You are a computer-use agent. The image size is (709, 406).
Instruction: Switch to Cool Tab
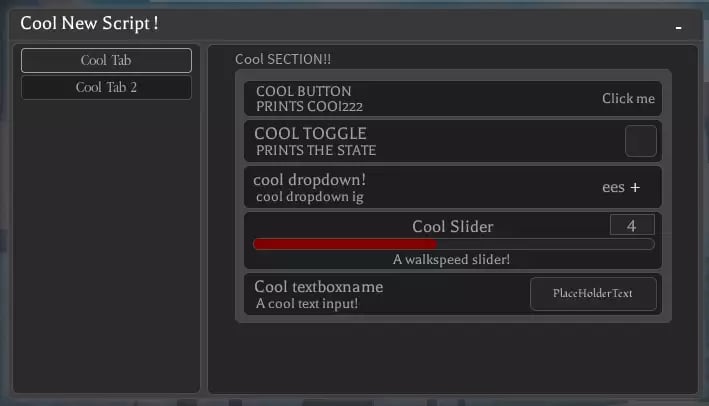106,61
